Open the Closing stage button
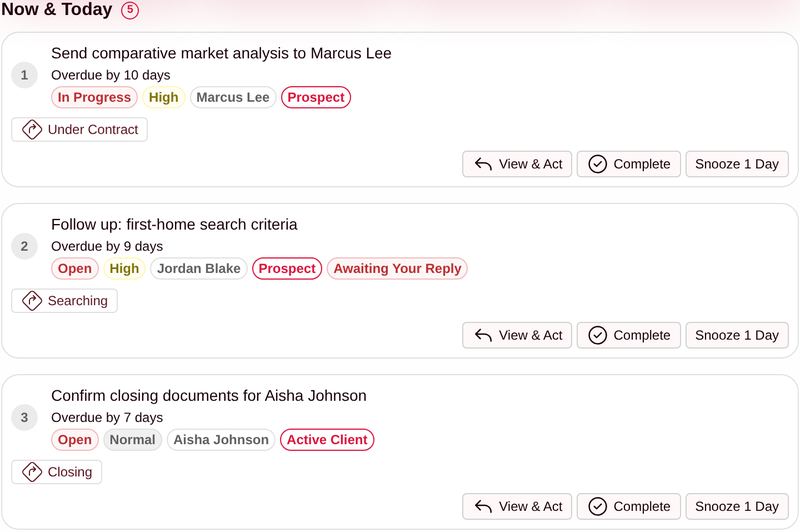 pyautogui.click(x=57, y=472)
